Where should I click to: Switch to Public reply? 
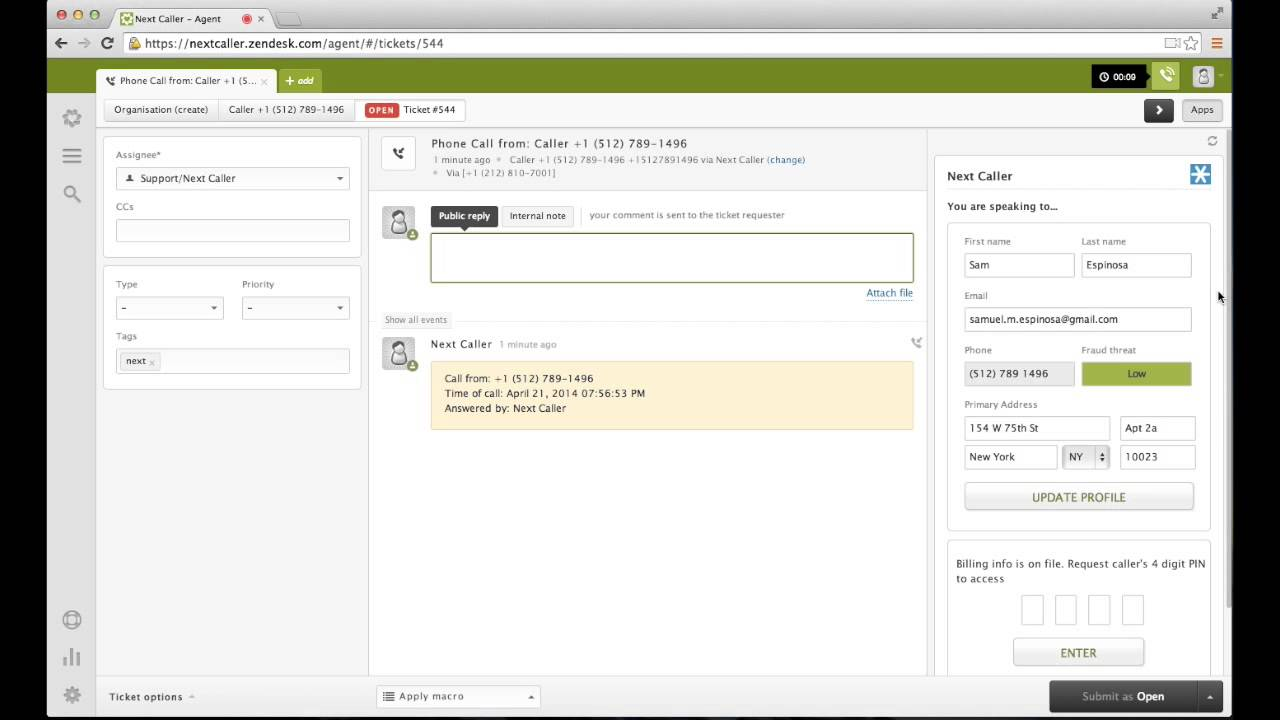click(464, 216)
